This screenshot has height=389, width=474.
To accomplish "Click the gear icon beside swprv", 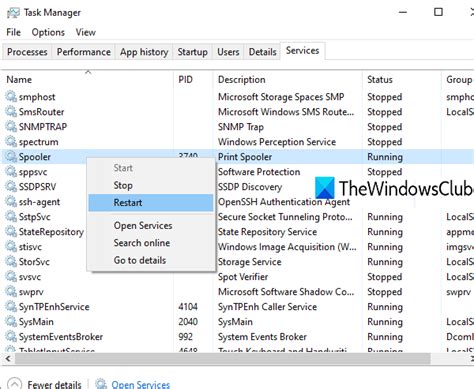I will tap(11, 292).
